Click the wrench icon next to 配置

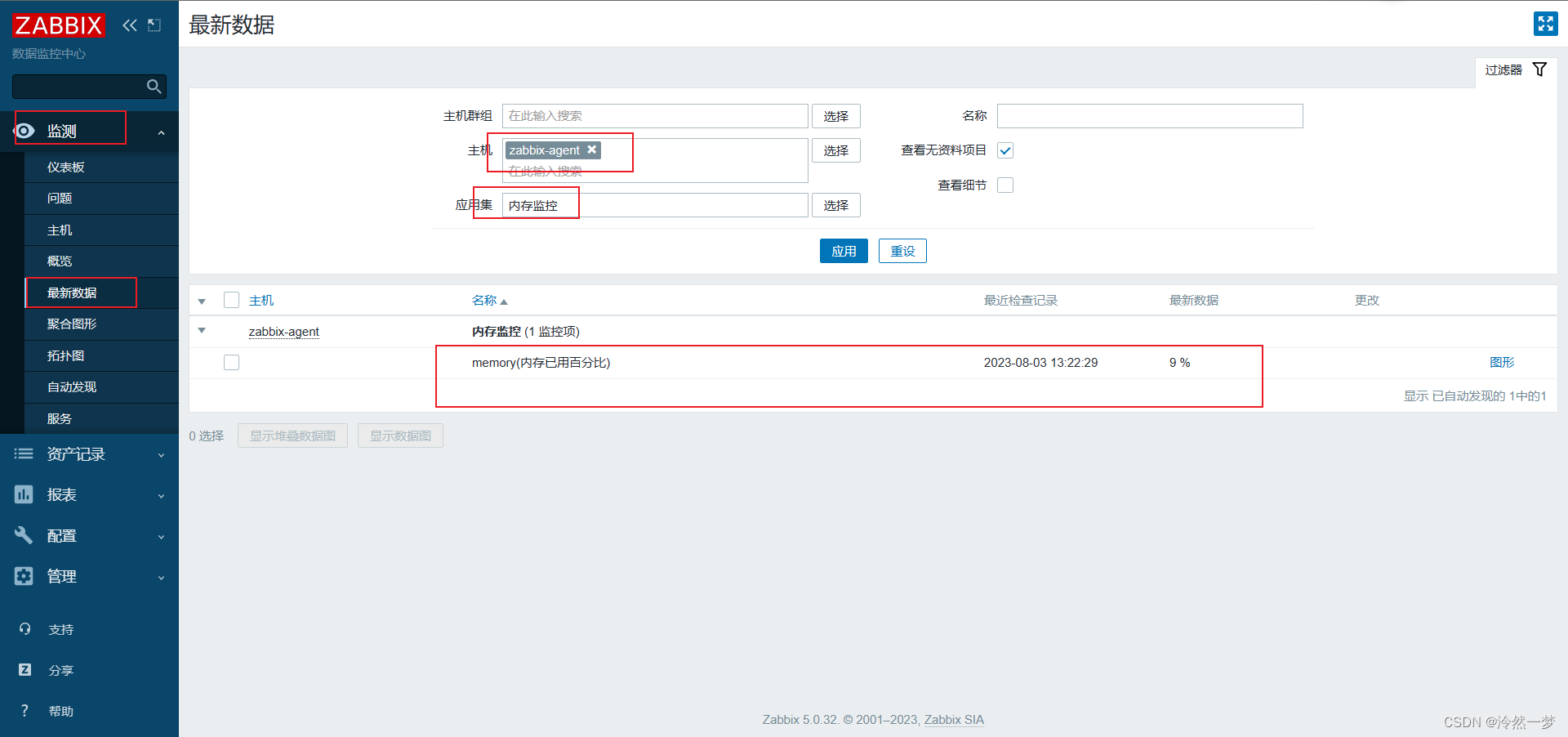(24, 535)
